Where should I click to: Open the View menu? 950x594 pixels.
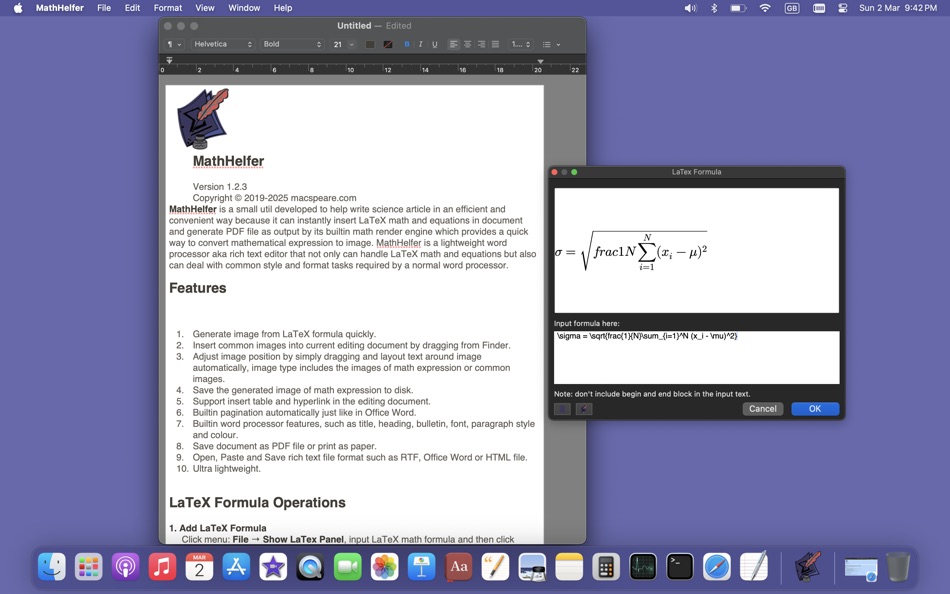tap(205, 8)
